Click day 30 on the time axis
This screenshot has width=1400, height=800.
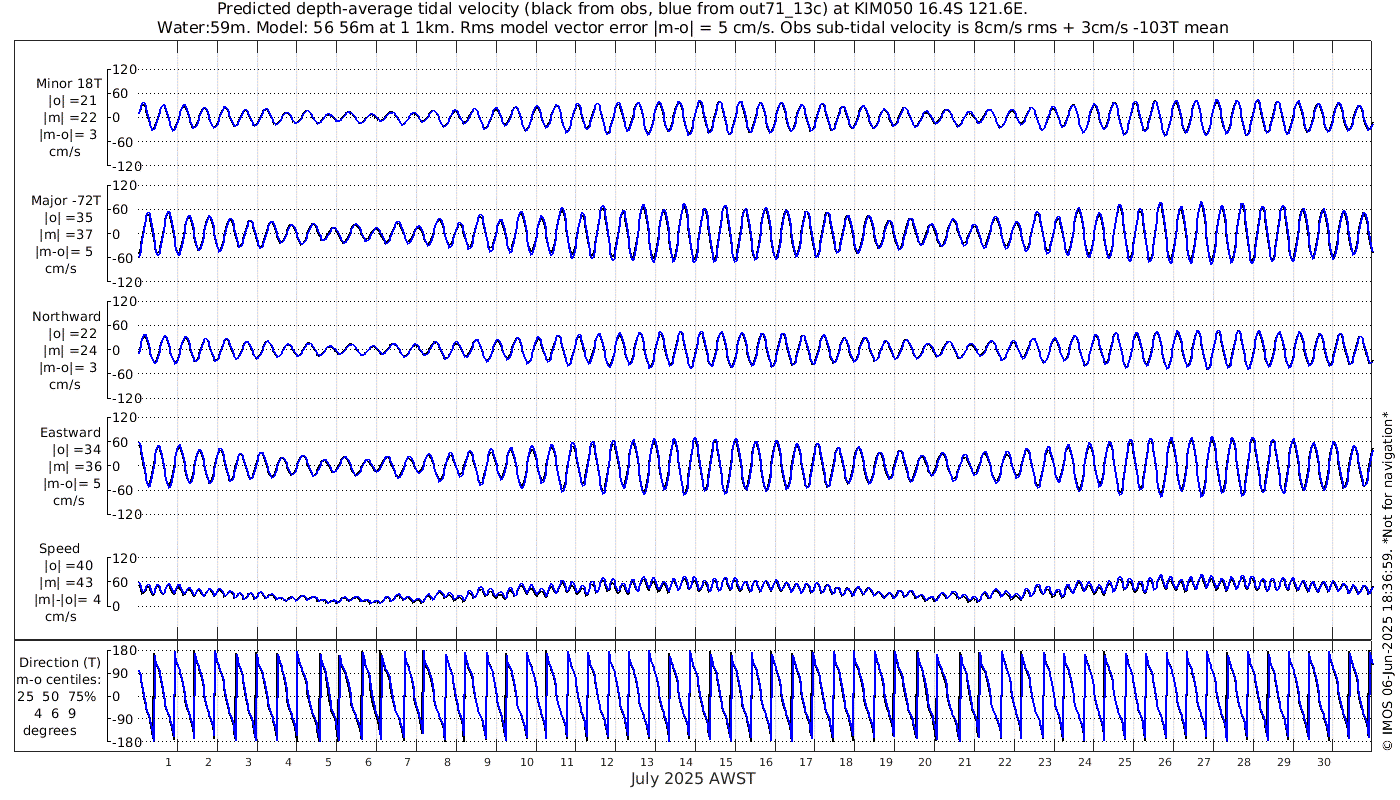(1323, 762)
